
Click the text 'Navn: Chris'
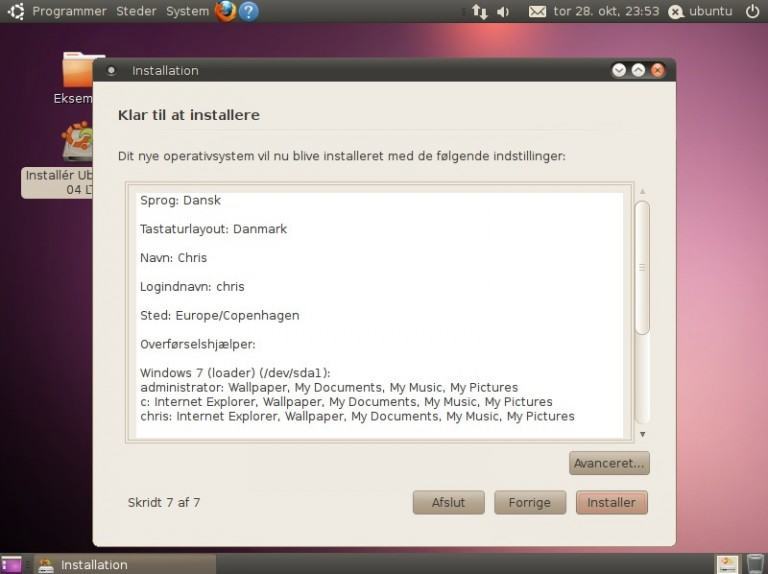(x=173, y=258)
